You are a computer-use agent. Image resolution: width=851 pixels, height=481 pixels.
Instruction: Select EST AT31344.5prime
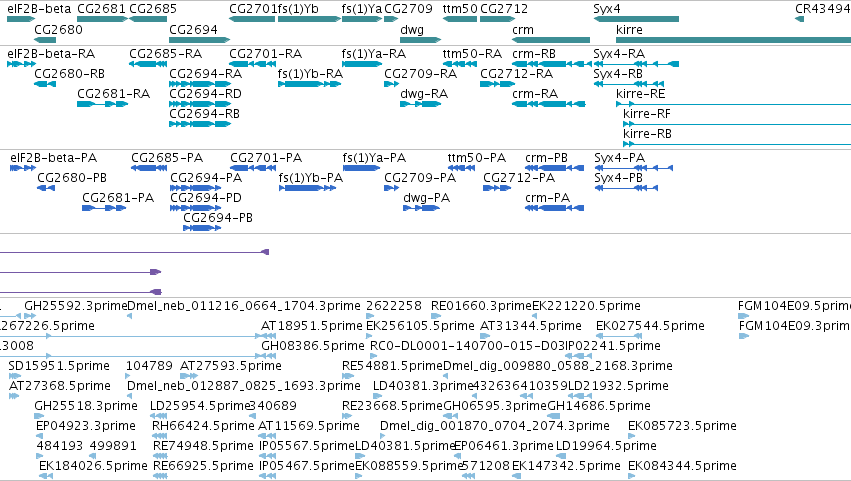531,327
